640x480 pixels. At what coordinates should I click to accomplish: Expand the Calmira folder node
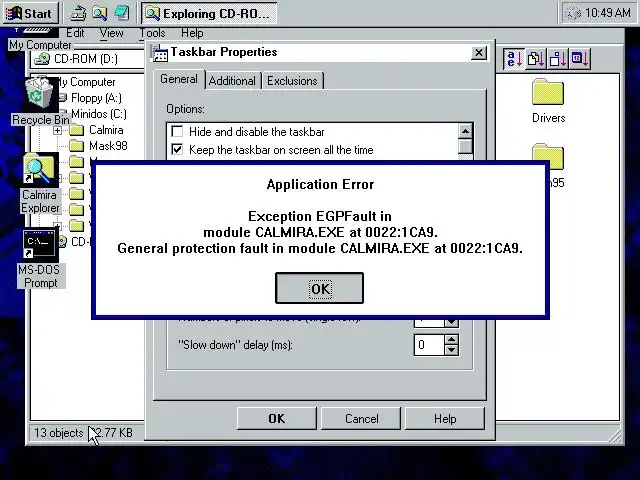[x=57, y=131]
